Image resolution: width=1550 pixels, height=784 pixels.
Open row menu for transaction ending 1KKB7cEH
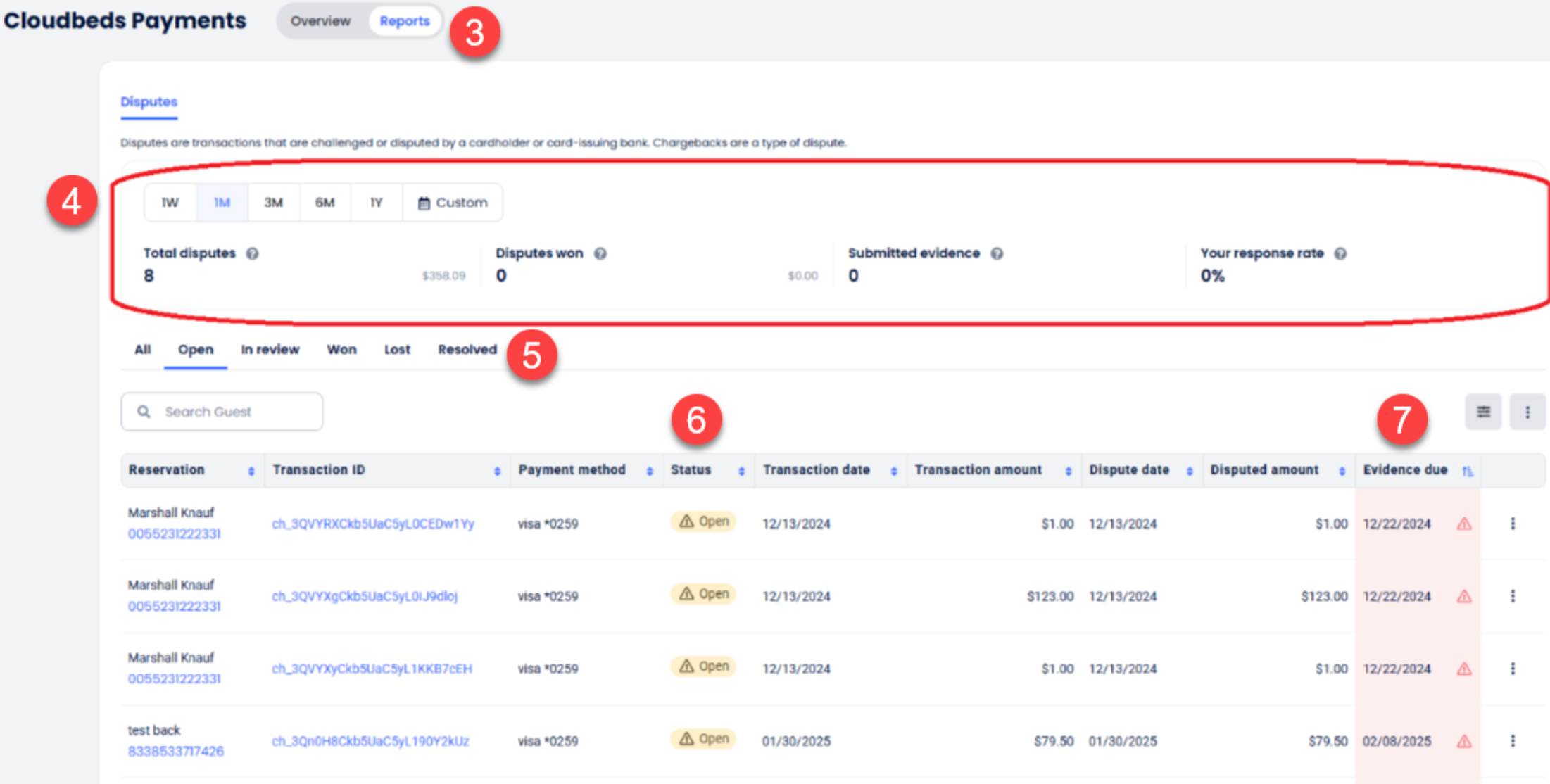click(1513, 669)
